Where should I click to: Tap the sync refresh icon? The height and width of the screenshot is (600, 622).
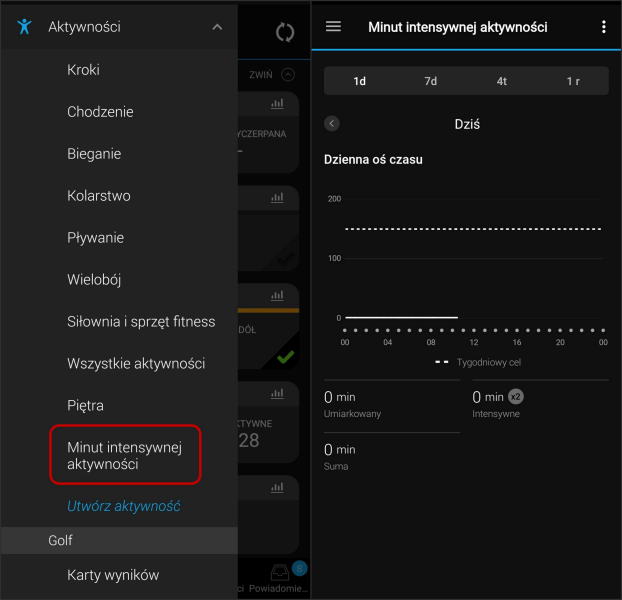pyautogui.click(x=285, y=32)
